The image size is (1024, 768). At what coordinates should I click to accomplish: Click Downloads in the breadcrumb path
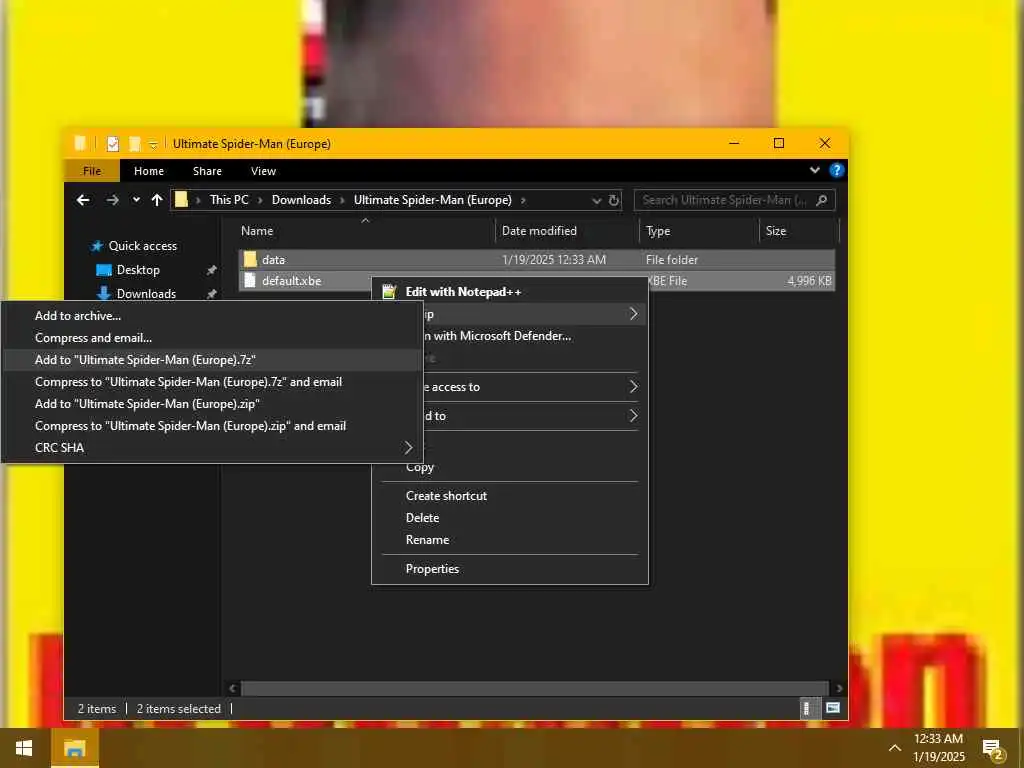click(x=301, y=200)
